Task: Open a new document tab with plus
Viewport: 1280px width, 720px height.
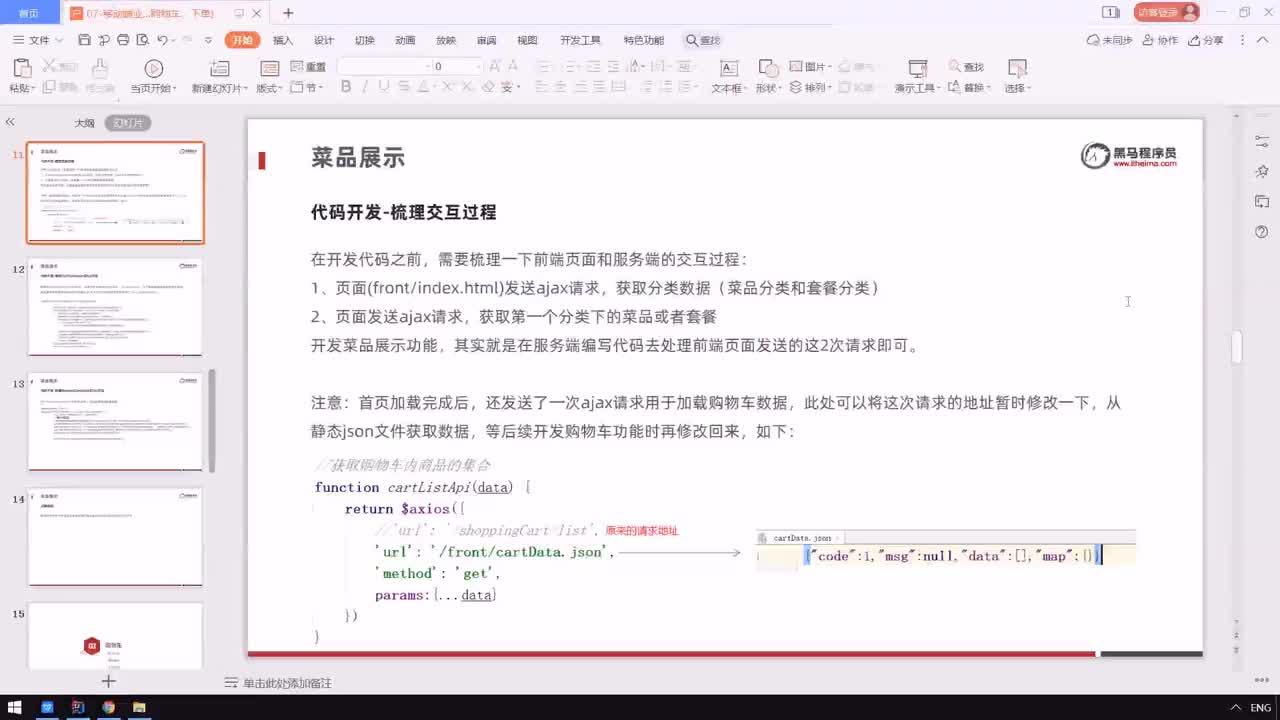Action: 288,13
